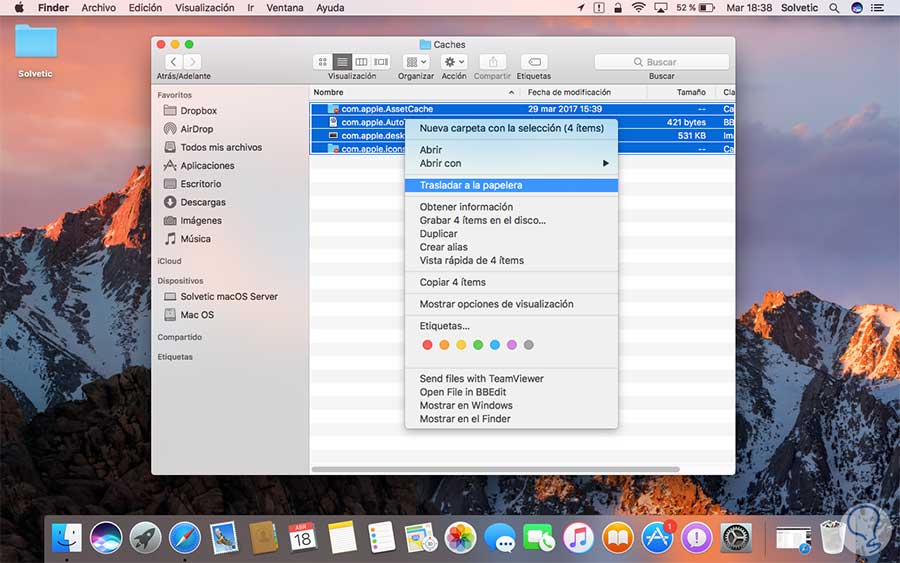Viewport: 900px width, 563px height.
Task: Open System Preferences from the Dock
Action: click(x=736, y=538)
